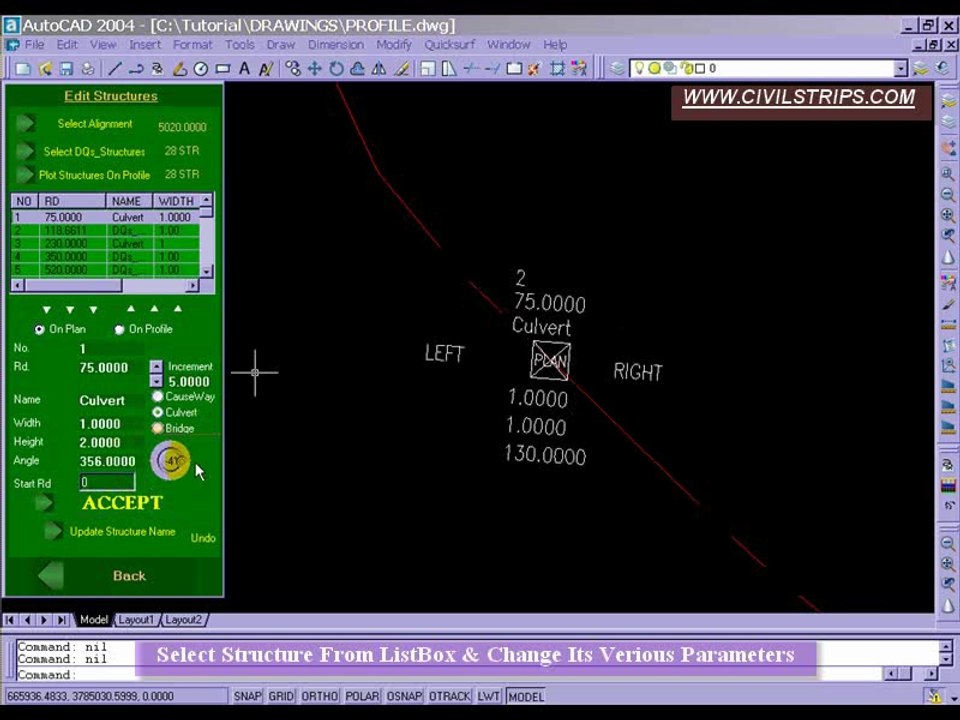
Task: Switch to the Layout1 tab
Action: [136, 620]
